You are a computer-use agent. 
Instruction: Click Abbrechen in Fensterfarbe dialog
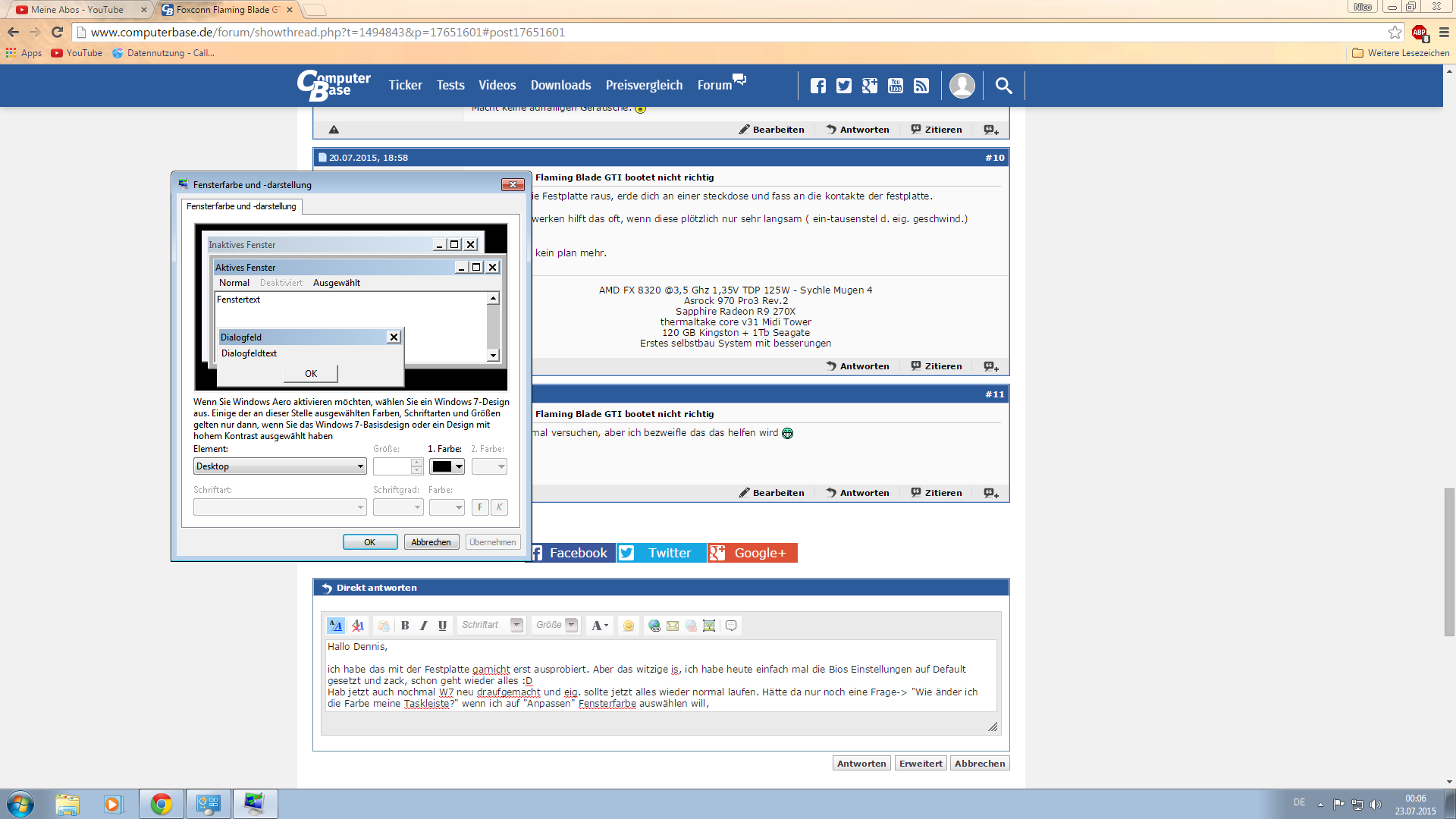tap(431, 542)
